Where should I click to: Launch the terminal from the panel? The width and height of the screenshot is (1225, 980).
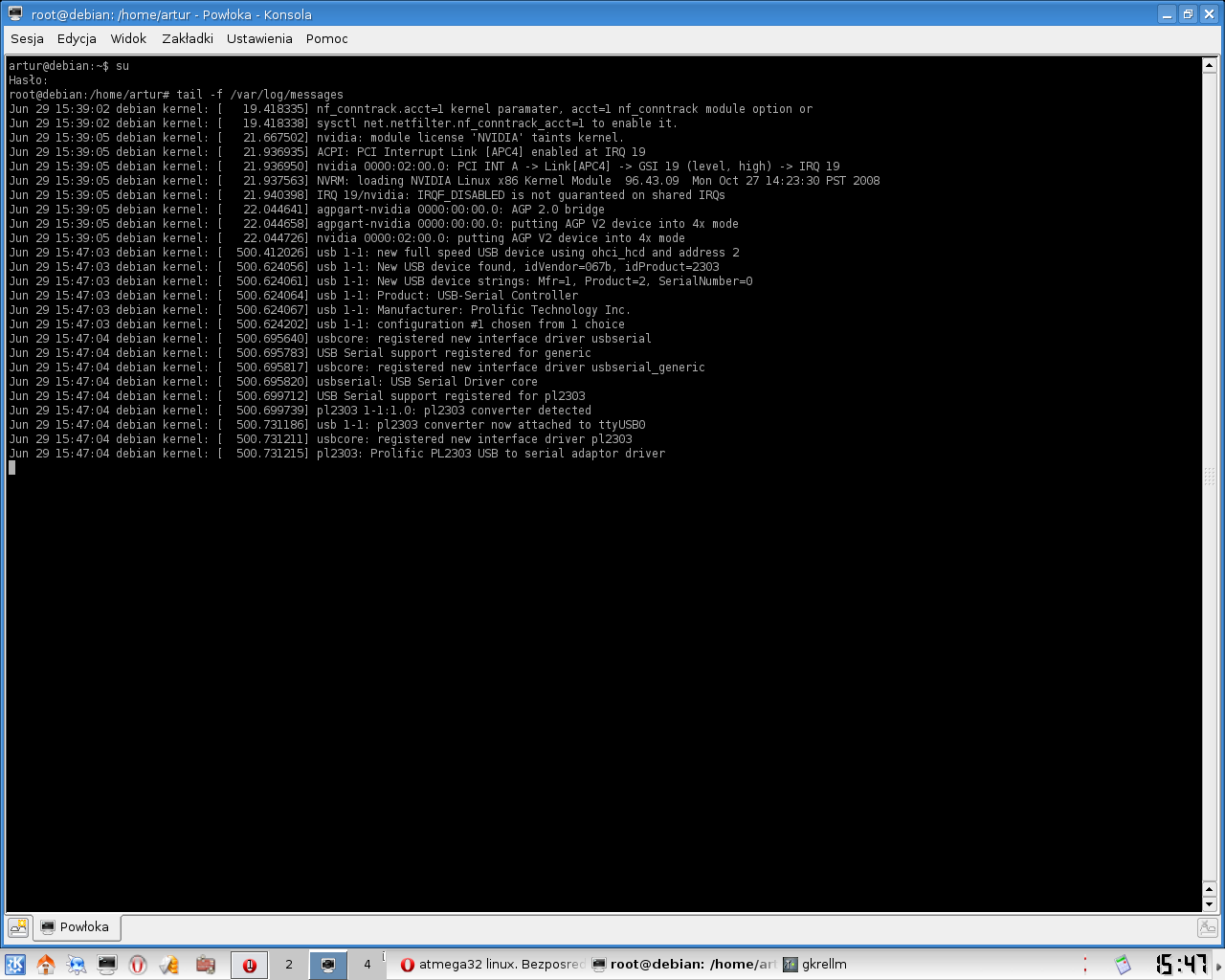(107, 965)
